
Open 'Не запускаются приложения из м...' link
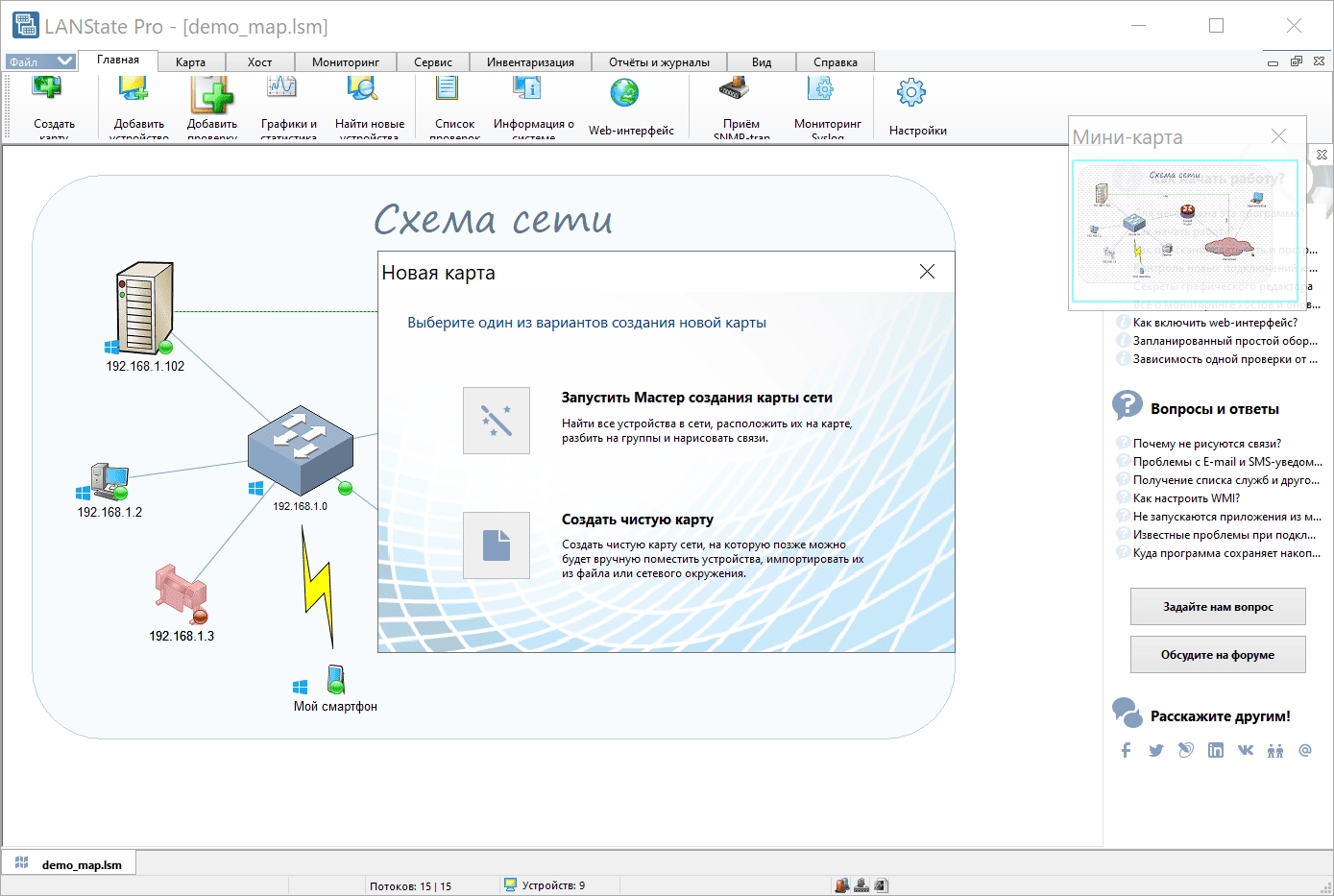(1227, 517)
